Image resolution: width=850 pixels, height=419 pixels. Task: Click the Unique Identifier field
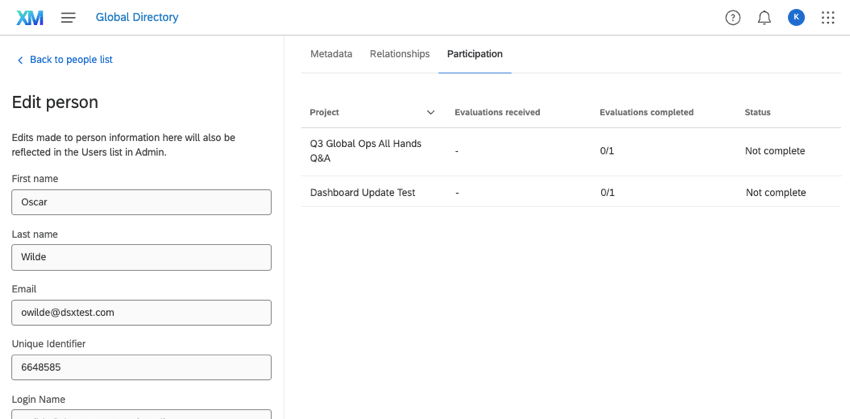coord(141,367)
